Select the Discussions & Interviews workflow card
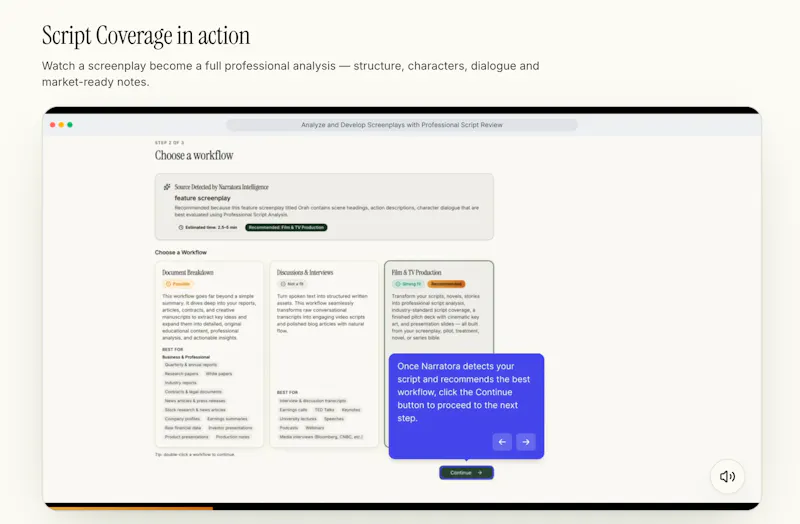Viewport: 800px width, 524px height. (x=324, y=354)
